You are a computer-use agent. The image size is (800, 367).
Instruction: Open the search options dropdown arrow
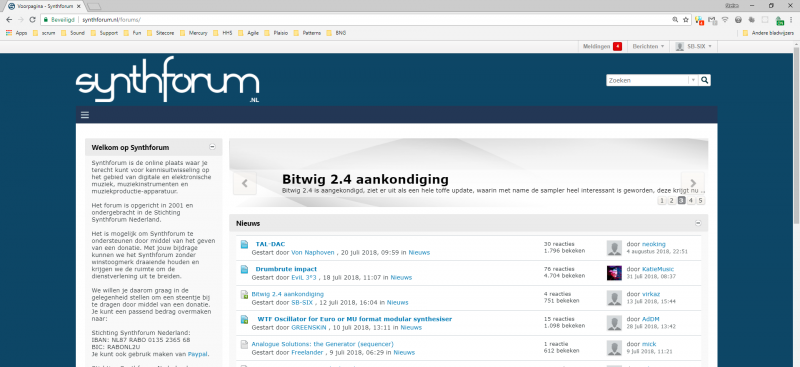pos(693,80)
